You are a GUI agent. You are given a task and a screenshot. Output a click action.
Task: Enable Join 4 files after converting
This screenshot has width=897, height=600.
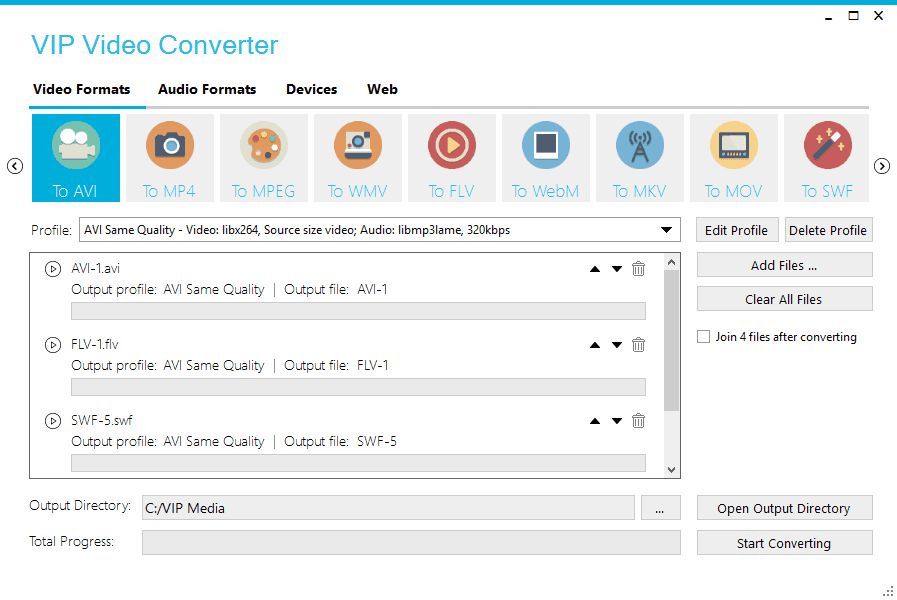704,336
